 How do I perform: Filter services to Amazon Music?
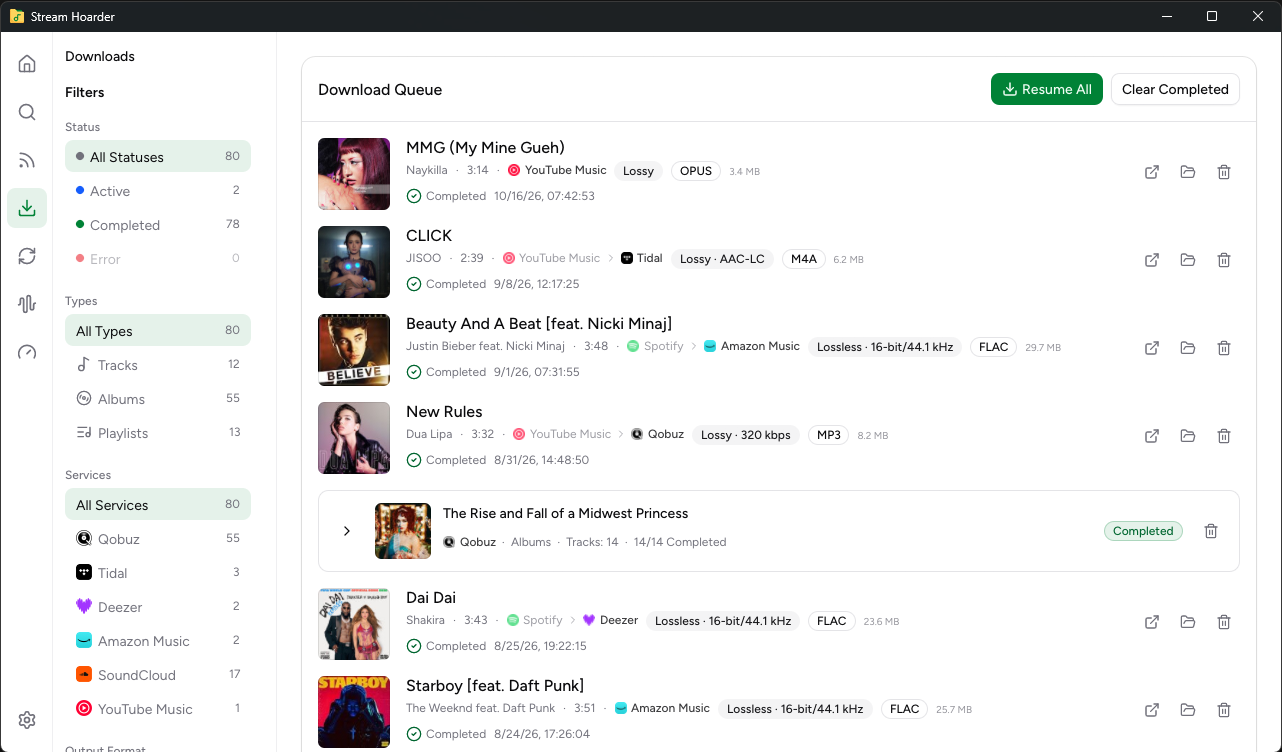158,640
